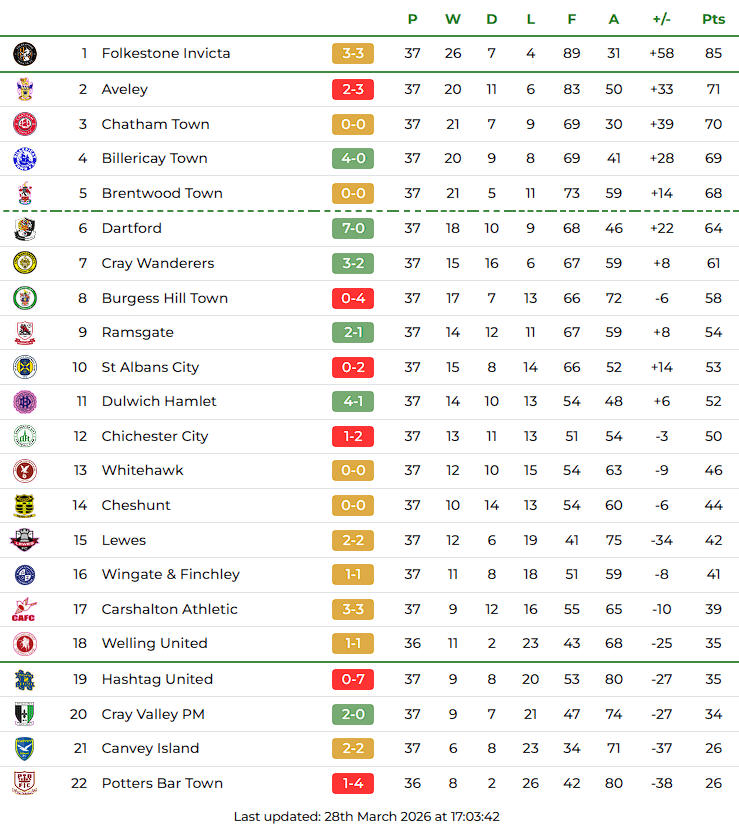
Task: Click the Cheshunt club badge
Action: click(x=25, y=506)
